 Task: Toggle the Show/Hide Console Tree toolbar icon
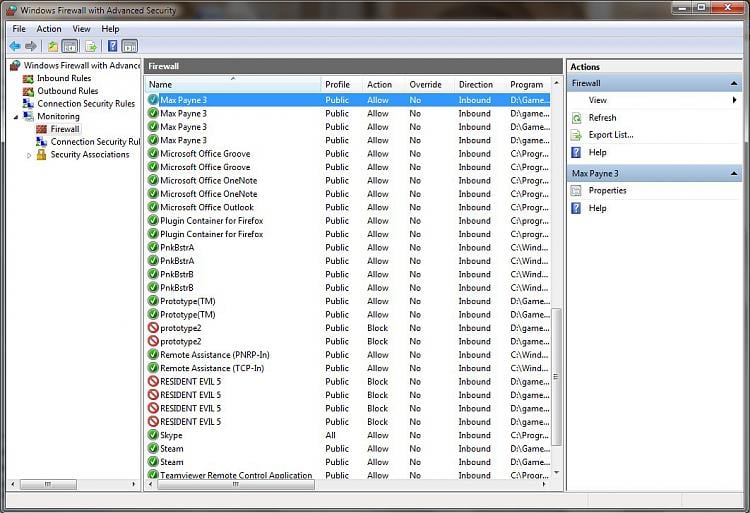coord(70,46)
